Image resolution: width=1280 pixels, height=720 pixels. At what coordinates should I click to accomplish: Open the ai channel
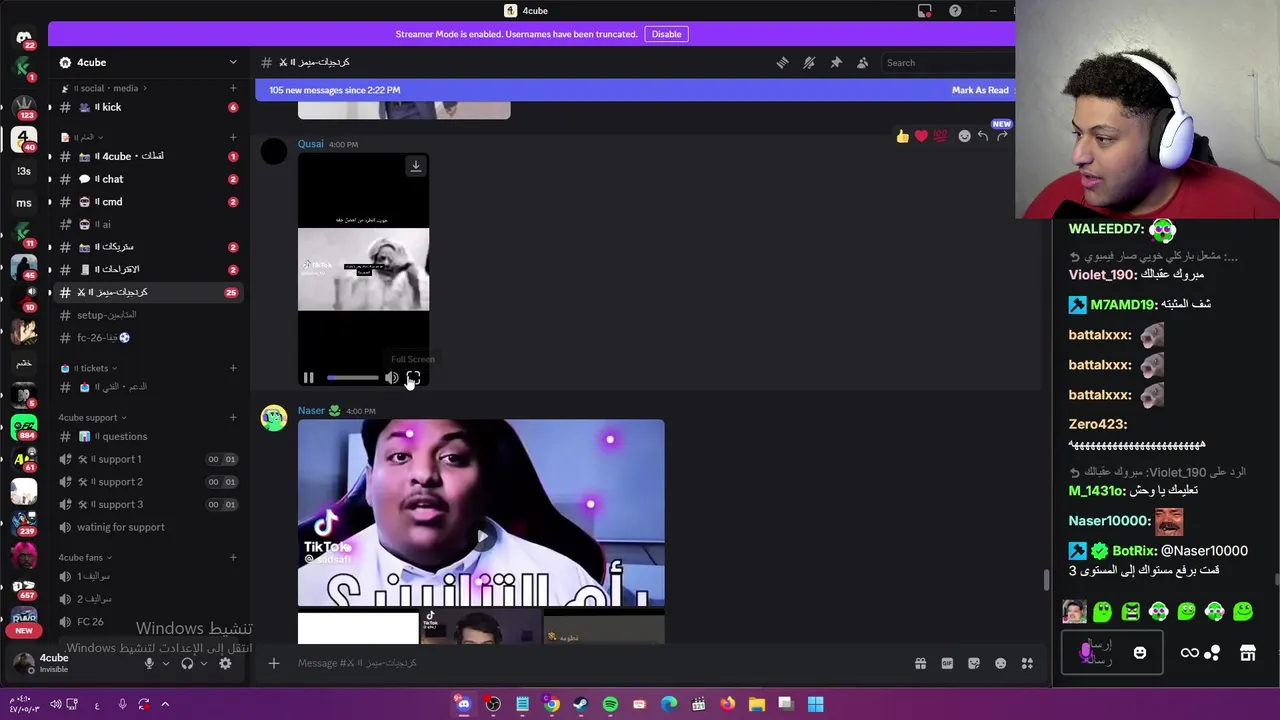click(x=148, y=225)
